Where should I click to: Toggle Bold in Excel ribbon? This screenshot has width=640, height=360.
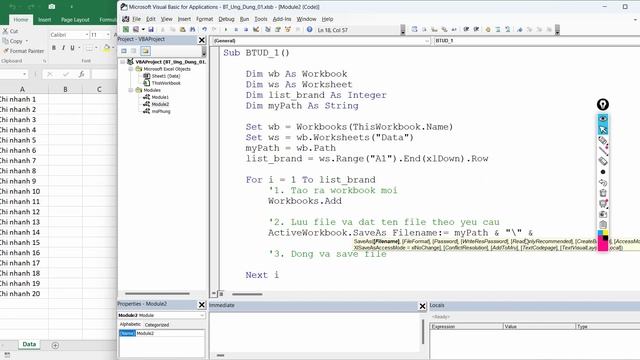[x=54, y=48]
